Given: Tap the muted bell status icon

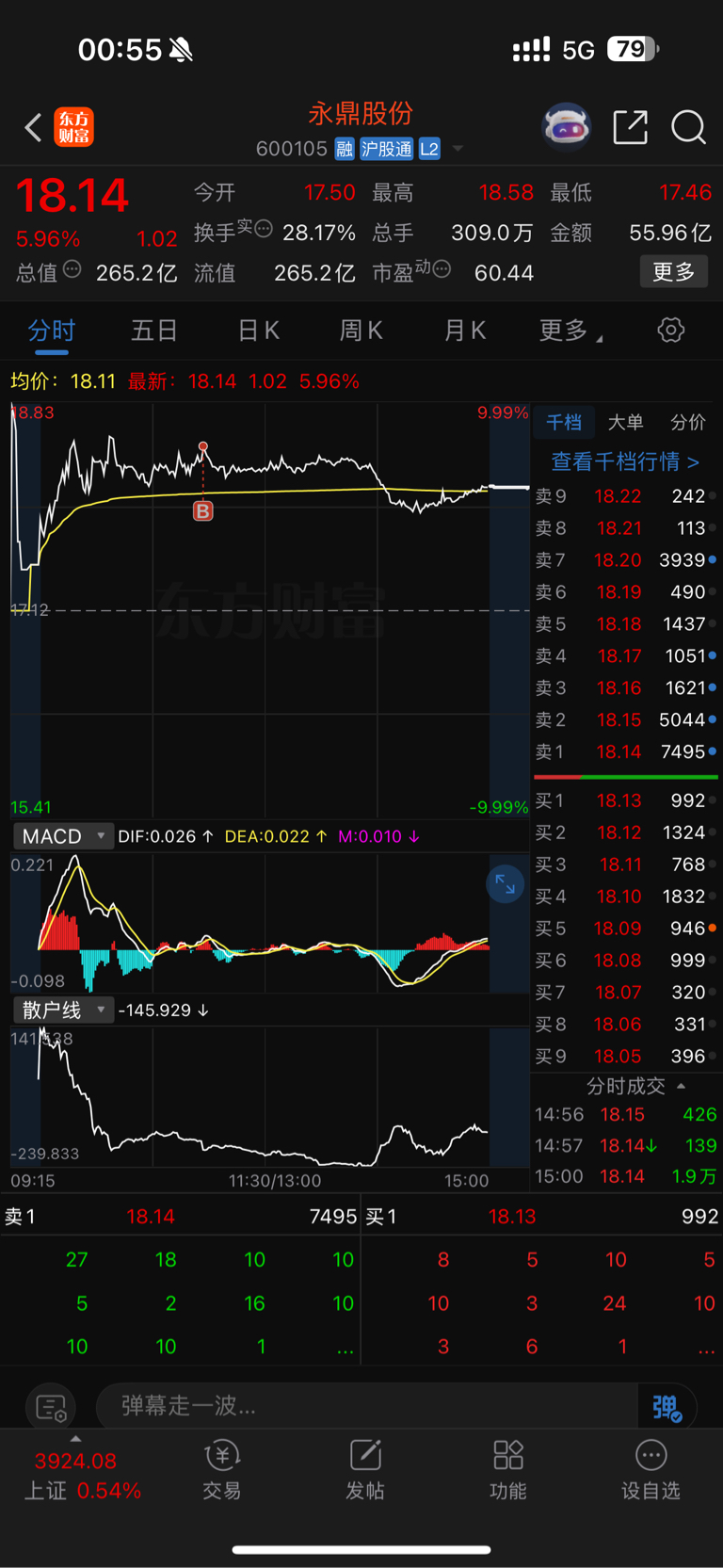Looking at the screenshot, I should click(181, 50).
